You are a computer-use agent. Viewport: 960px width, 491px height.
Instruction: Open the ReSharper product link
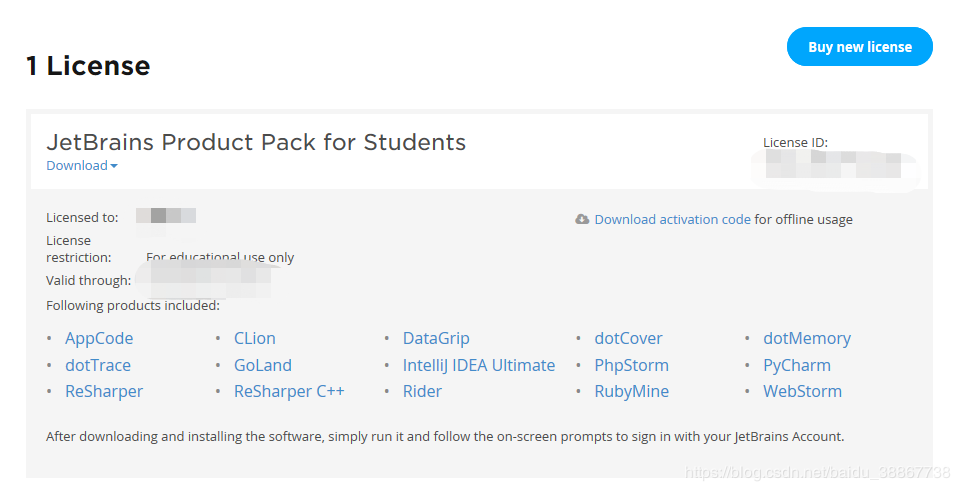click(x=104, y=392)
